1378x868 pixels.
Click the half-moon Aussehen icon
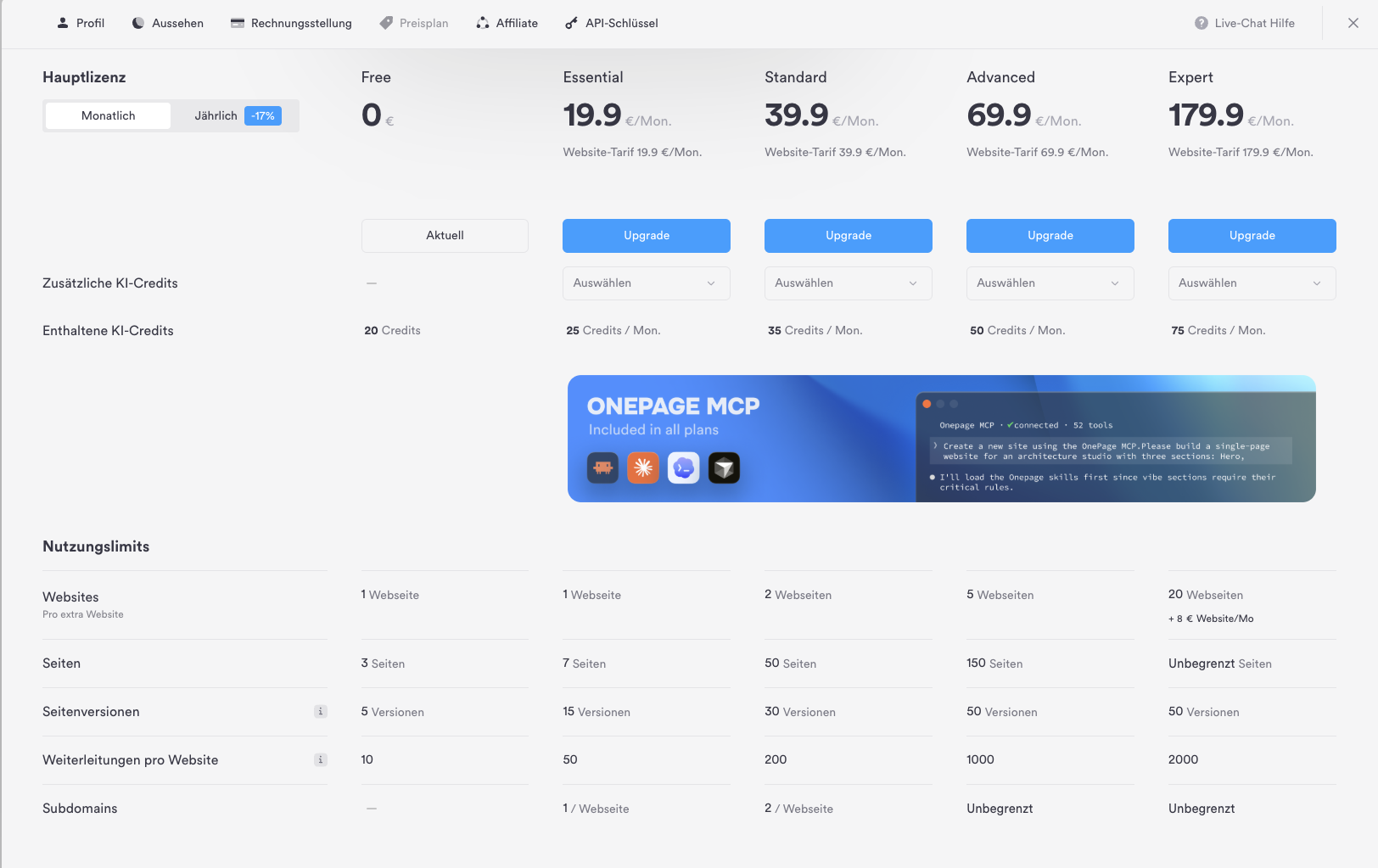point(137,23)
